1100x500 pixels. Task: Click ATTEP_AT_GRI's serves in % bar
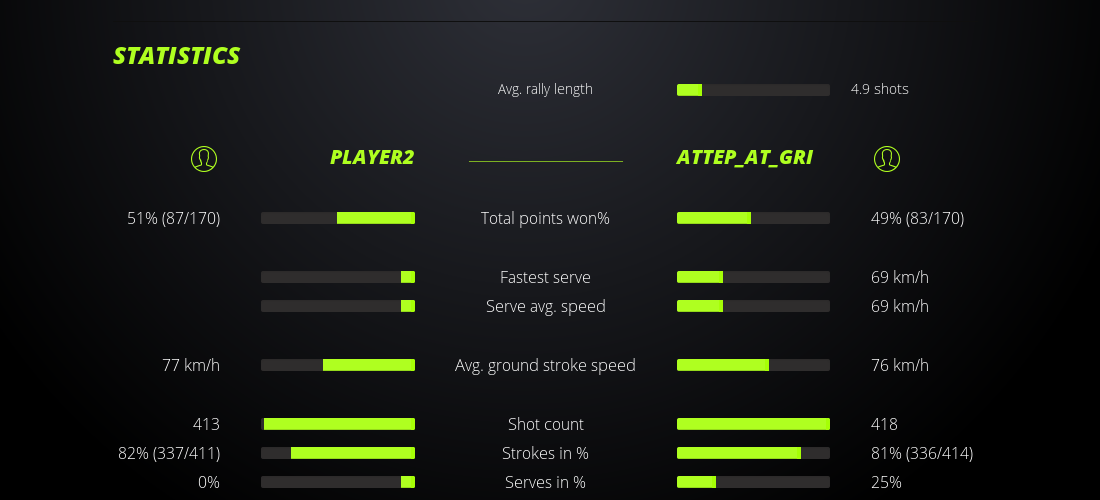click(753, 482)
